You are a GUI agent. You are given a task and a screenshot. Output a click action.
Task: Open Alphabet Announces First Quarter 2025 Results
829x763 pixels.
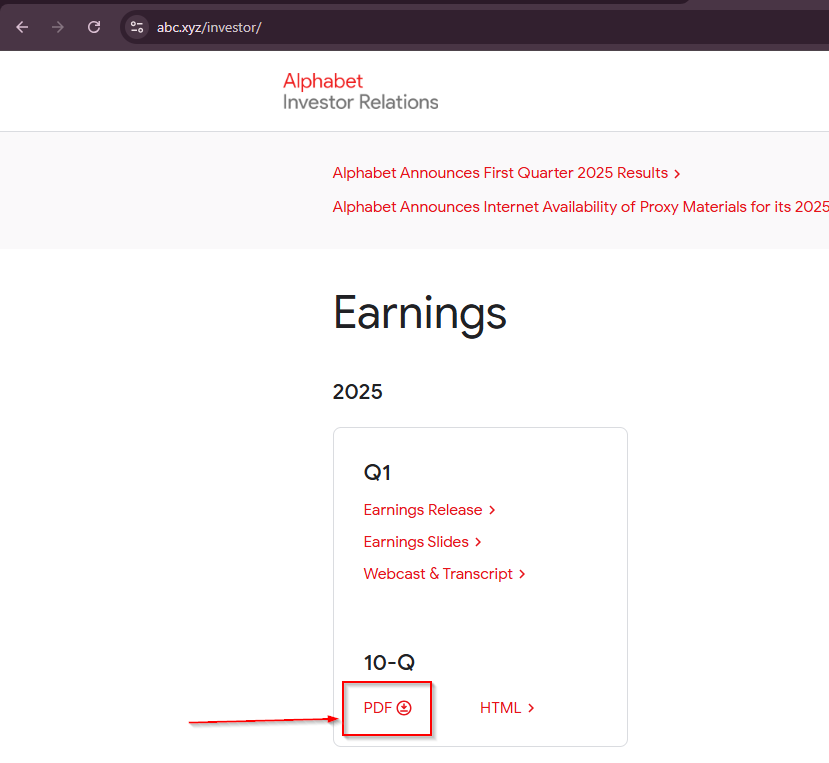tap(500, 173)
